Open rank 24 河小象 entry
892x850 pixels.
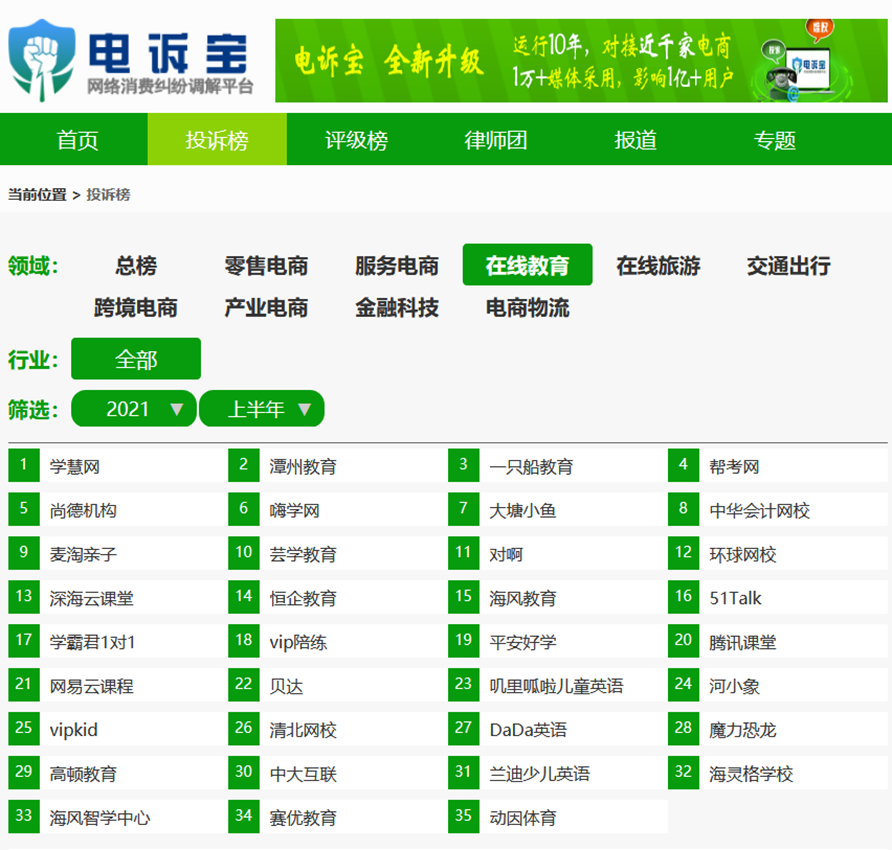point(778,684)
